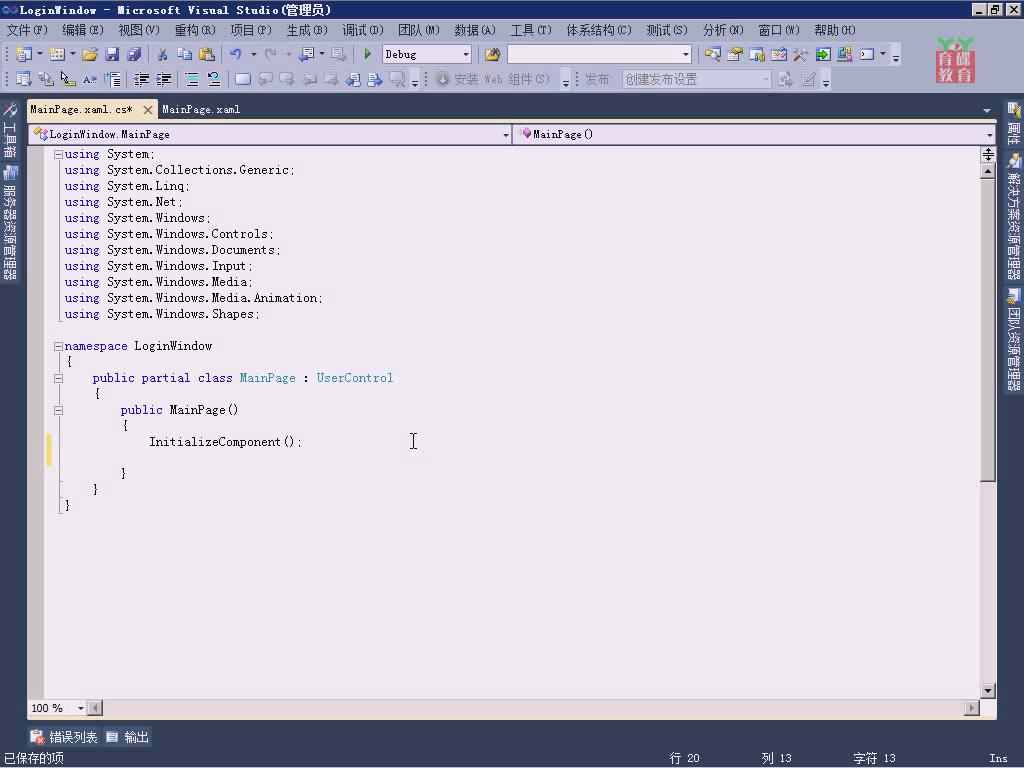Close the MainPage.xaml.cs tab
The height and width of the screenshot is (768, 1024).
coord(148,110)
